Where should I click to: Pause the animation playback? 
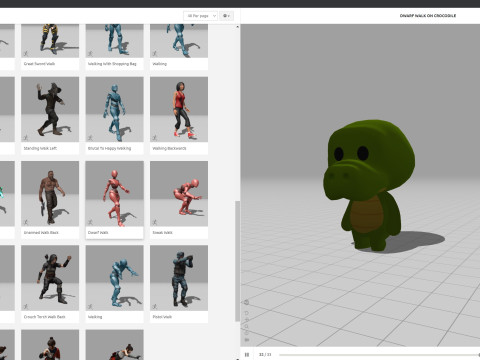[x=247, y=355]
